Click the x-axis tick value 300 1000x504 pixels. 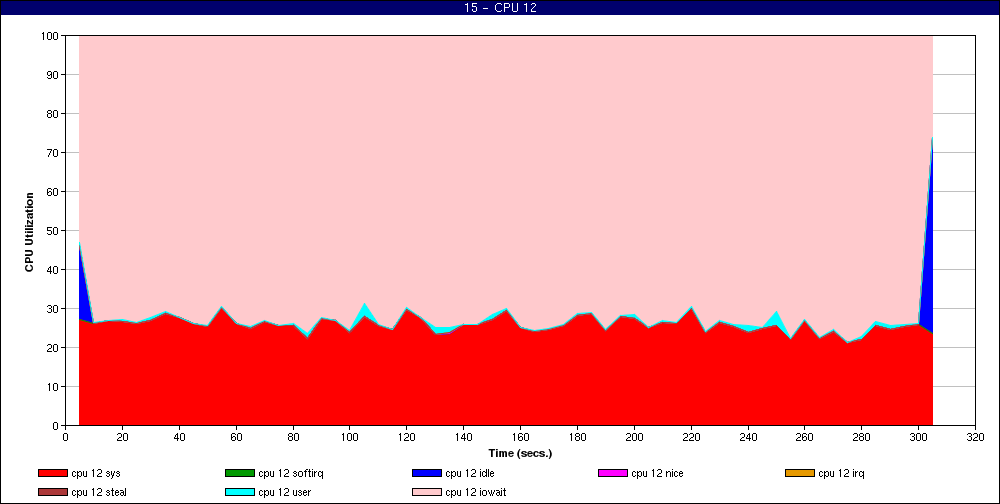click(x=919, y=438)
